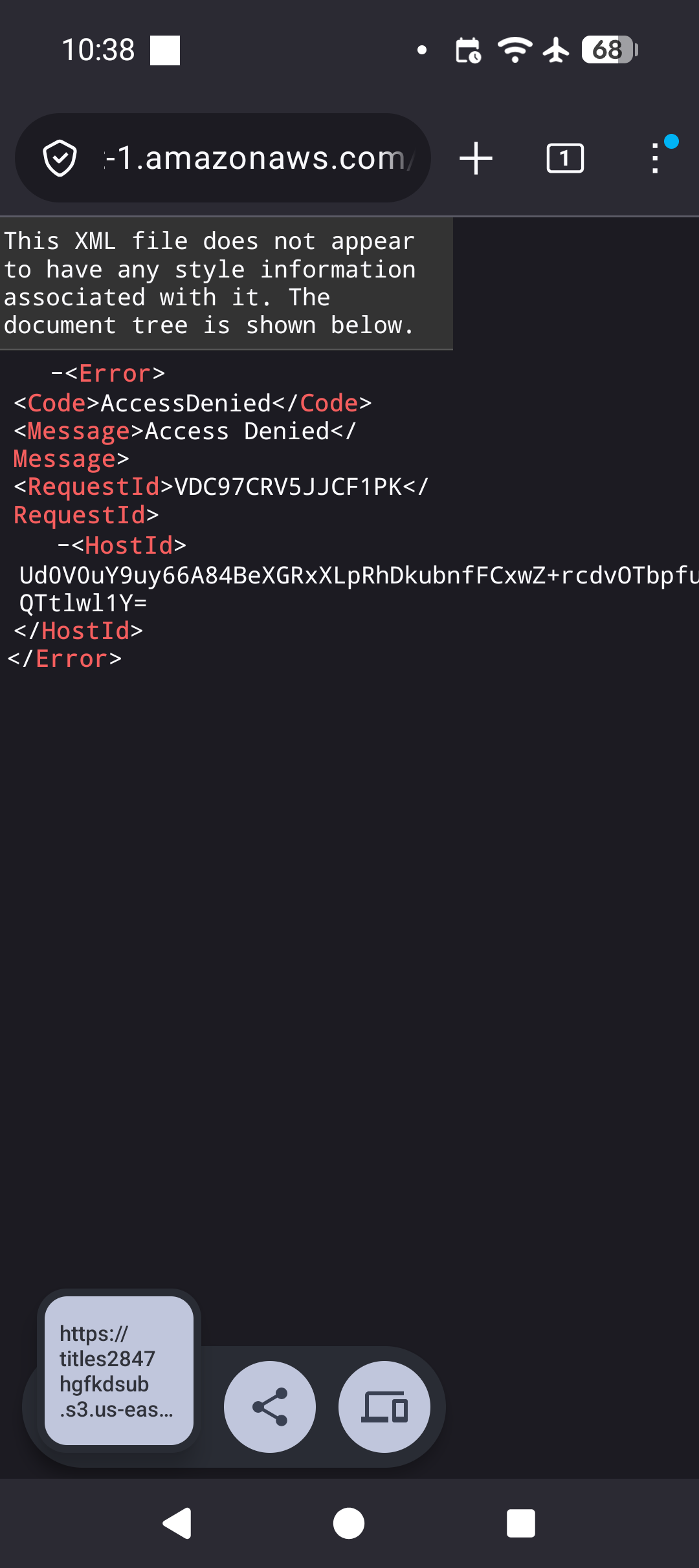This screenshot has width=699, height=1568.
Task: Tap the send-to-device icon button
Action: pos(384,1407)
